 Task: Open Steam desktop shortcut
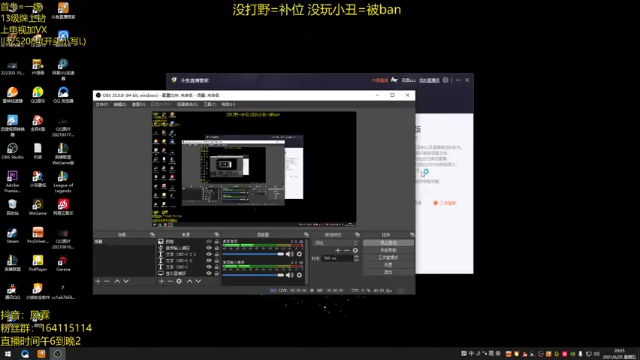pyautogui.click(x=12, y=235)
